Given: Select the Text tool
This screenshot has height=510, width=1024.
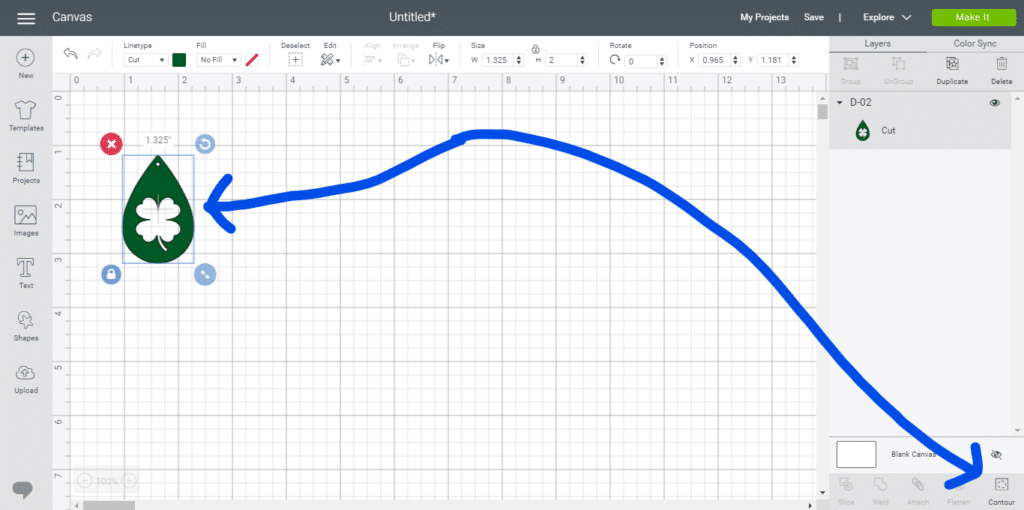Looking at the screenshot, I should coord(26,272).
